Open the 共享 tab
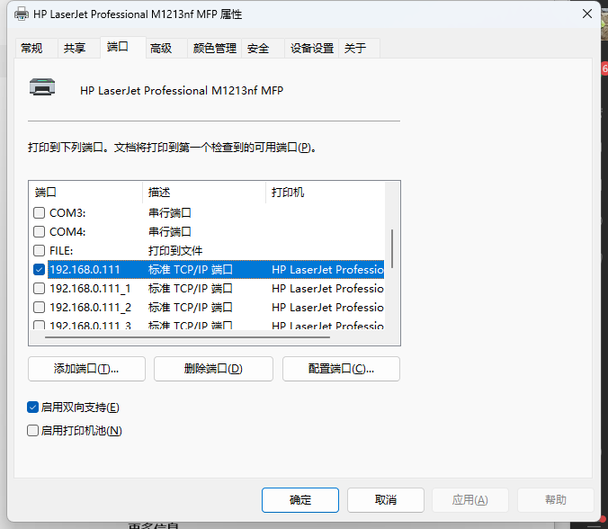This screenshot has width=608, height=529. [75, 48]
